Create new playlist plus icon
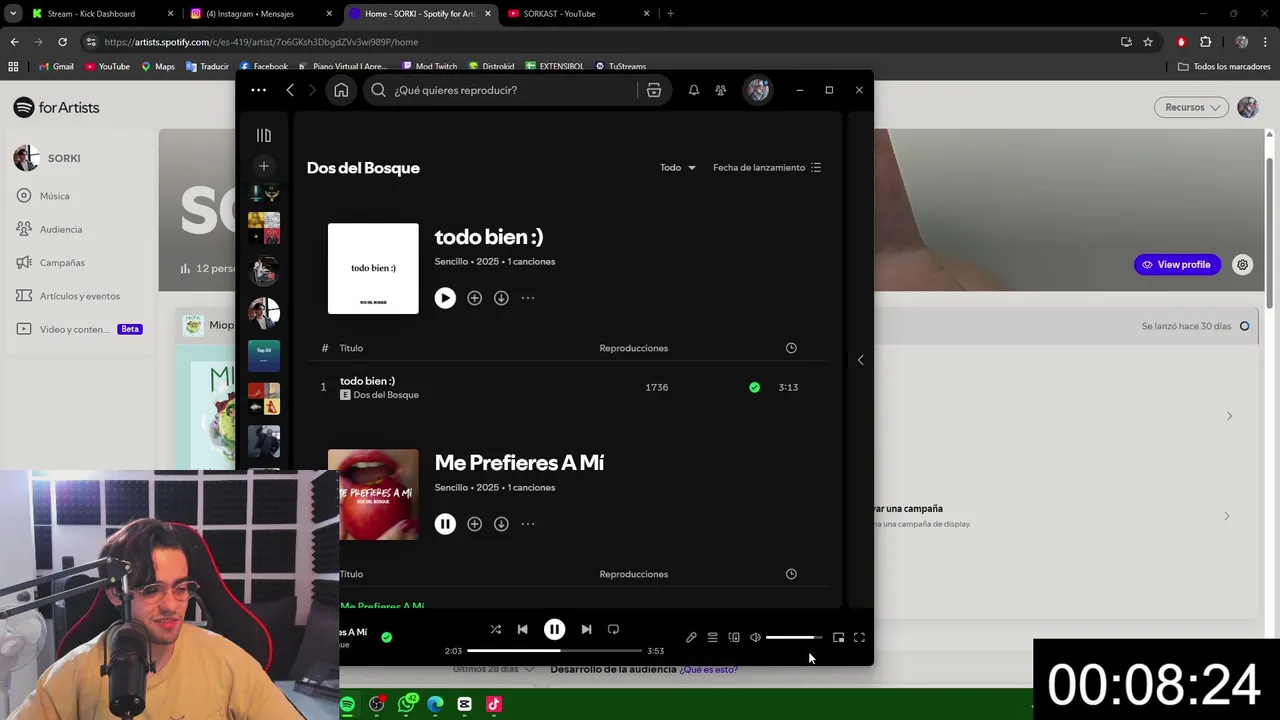The image size is (1280, 720). (x=264, y=166)
